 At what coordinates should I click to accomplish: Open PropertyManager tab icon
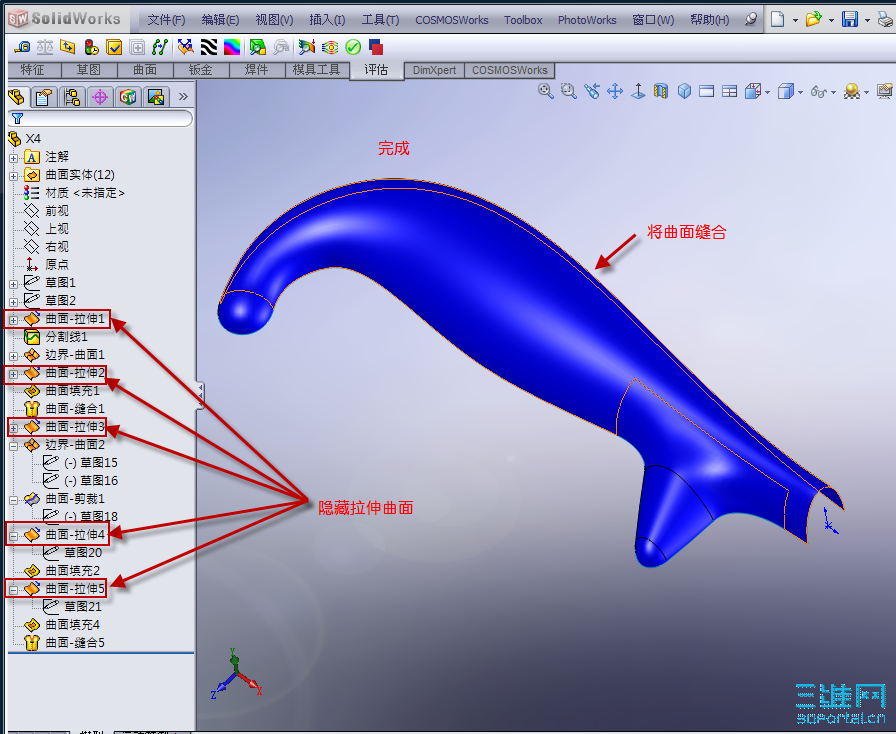tap(44, 97)
